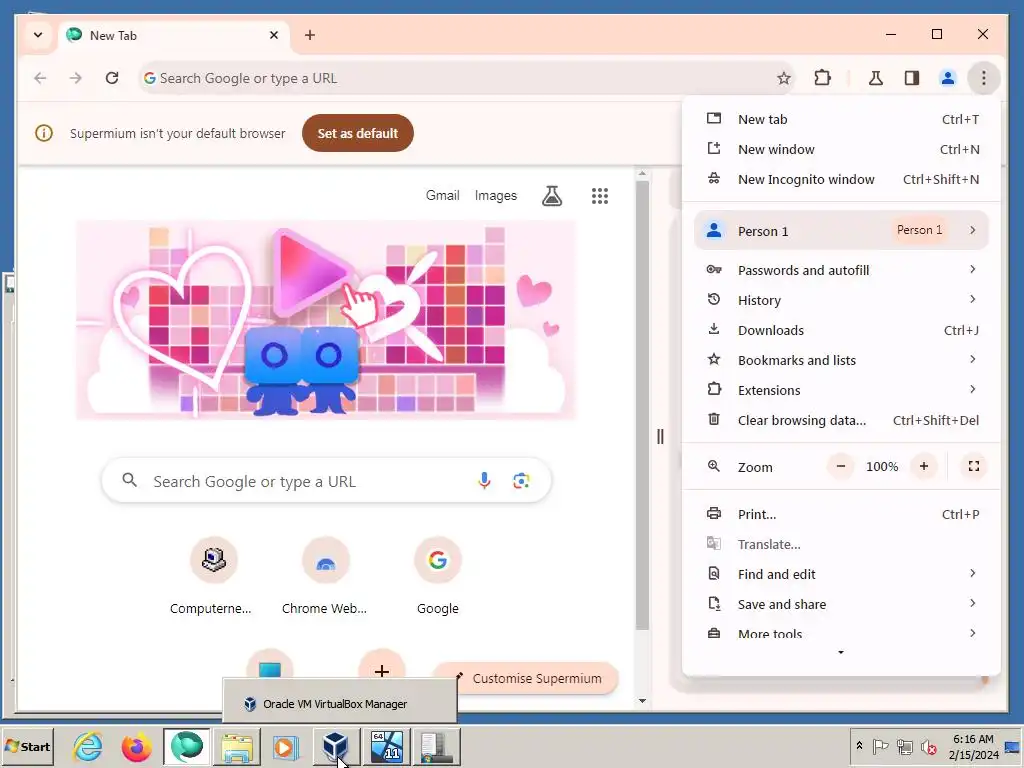Click the muted volume tray icon

(927, 746)
